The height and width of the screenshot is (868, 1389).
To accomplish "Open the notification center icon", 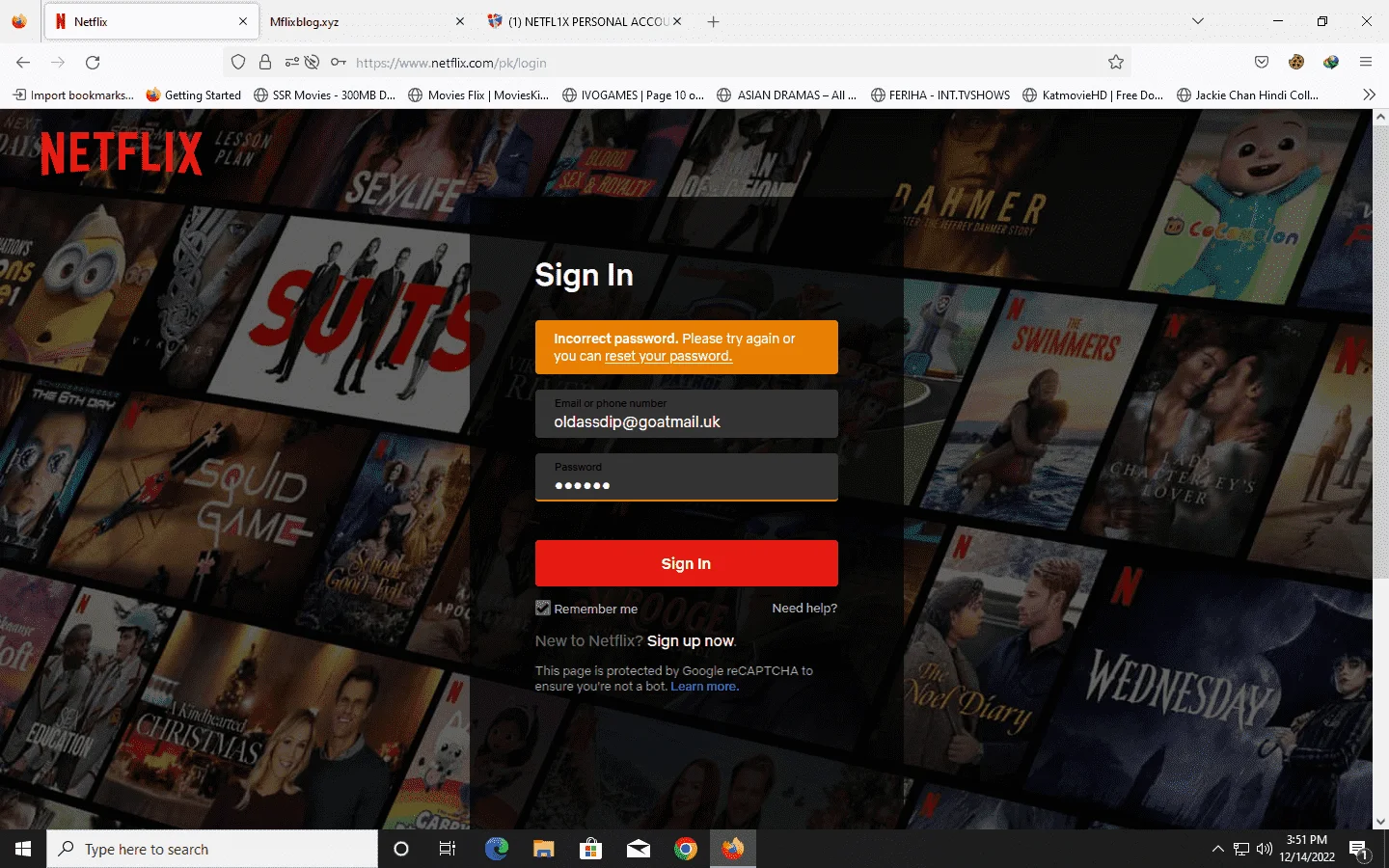I will pos(1359,850).
